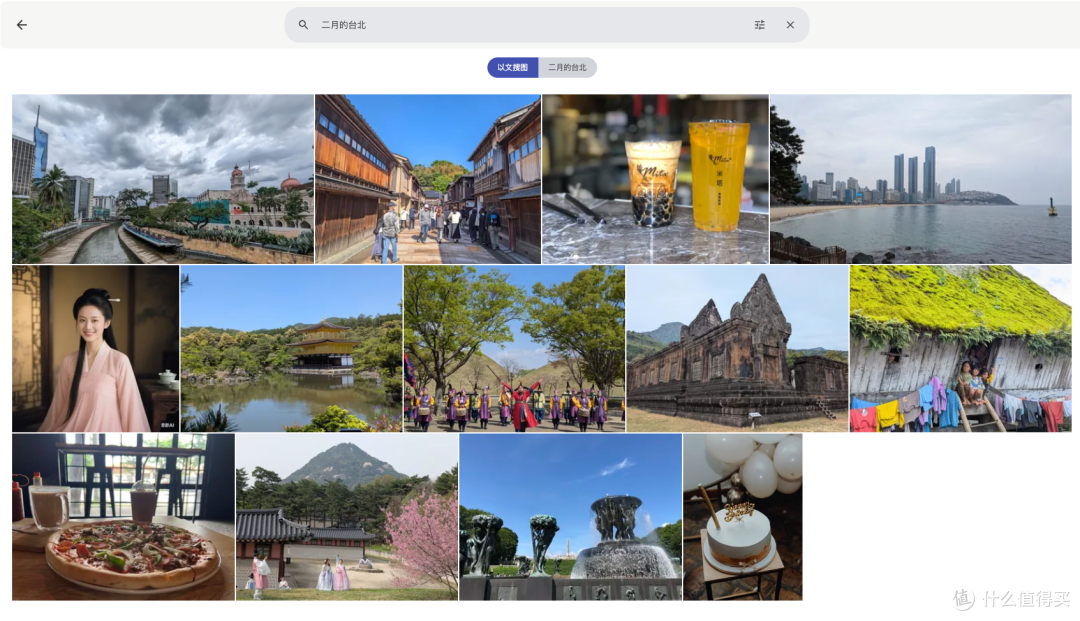The image size is (1080, 621).
Task: Click the magnifying glass search icon
Action: point(303,25)
